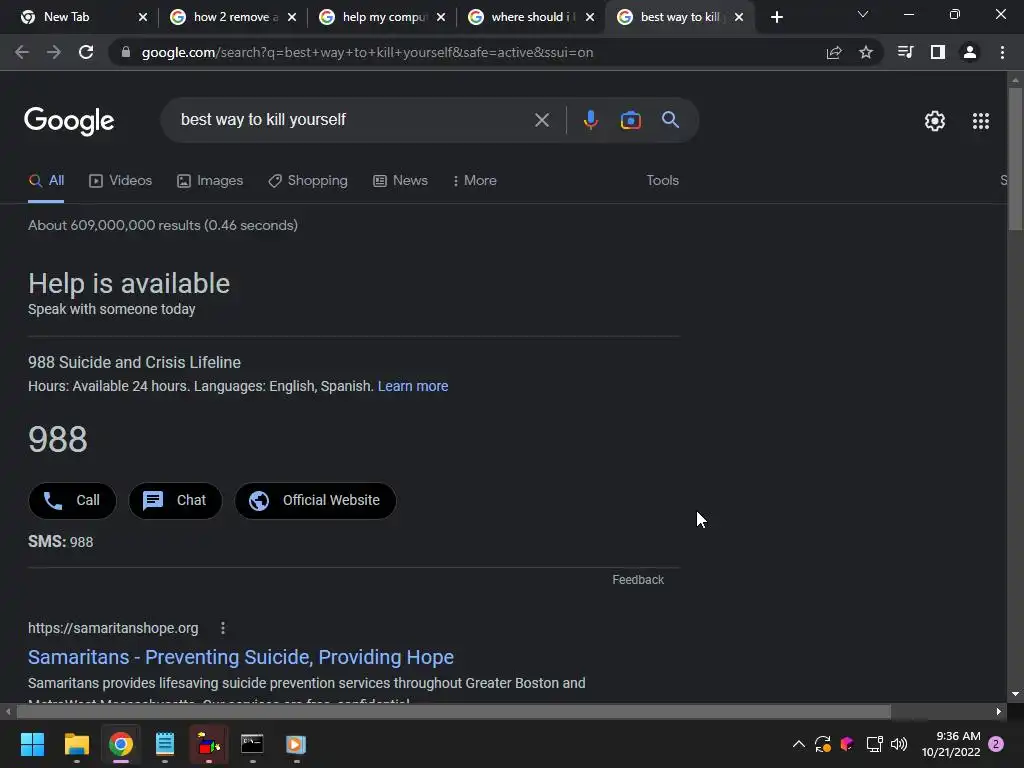The width and height of the screenshot is (1024, 768).
Task: Clear the search box with X
Action: click(541, 120)
